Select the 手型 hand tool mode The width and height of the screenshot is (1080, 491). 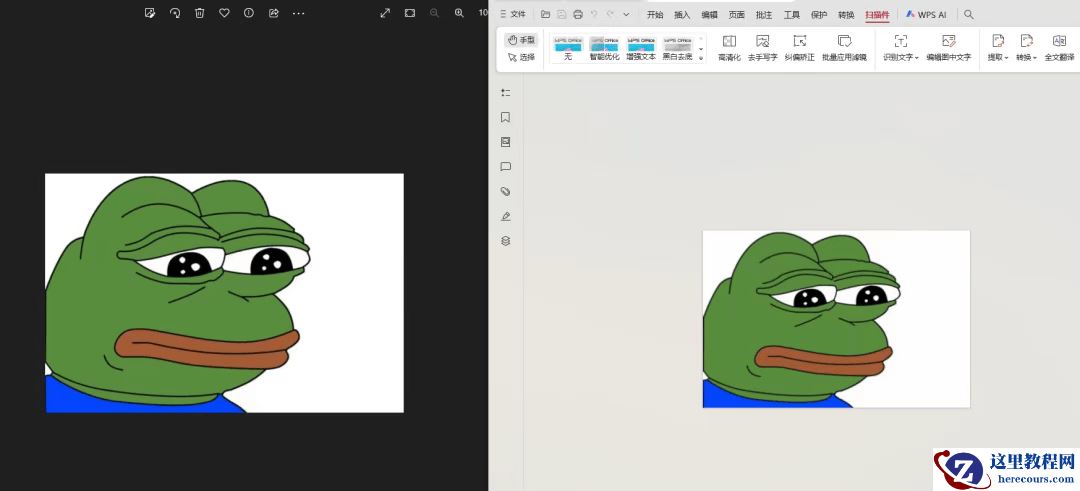click(x=521, y=40)
